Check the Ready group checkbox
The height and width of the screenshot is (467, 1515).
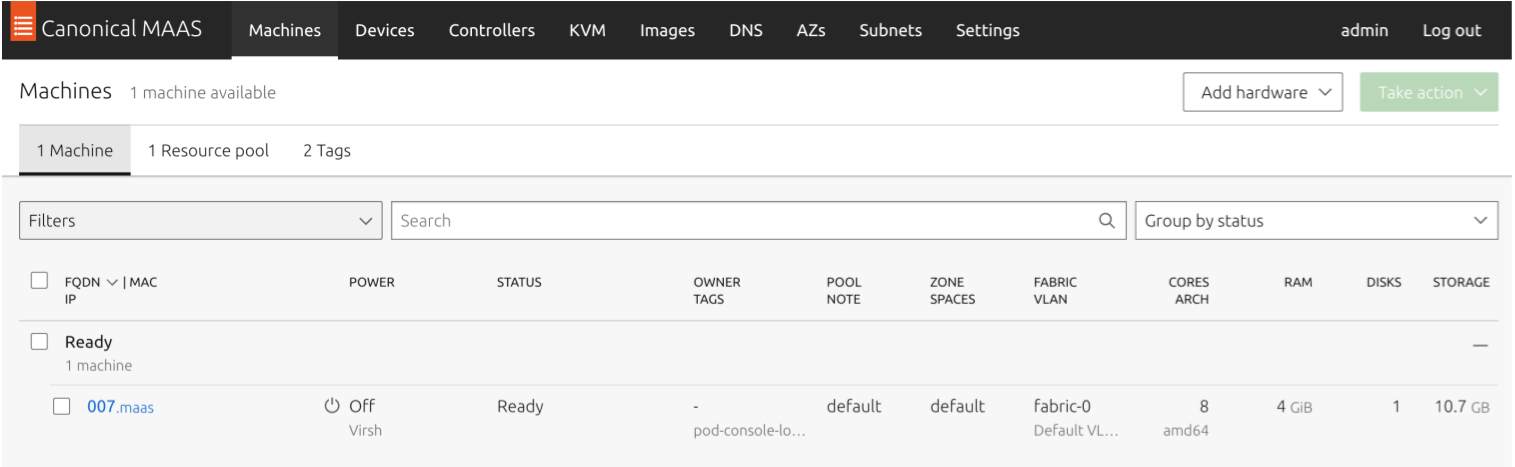[39, 342]
